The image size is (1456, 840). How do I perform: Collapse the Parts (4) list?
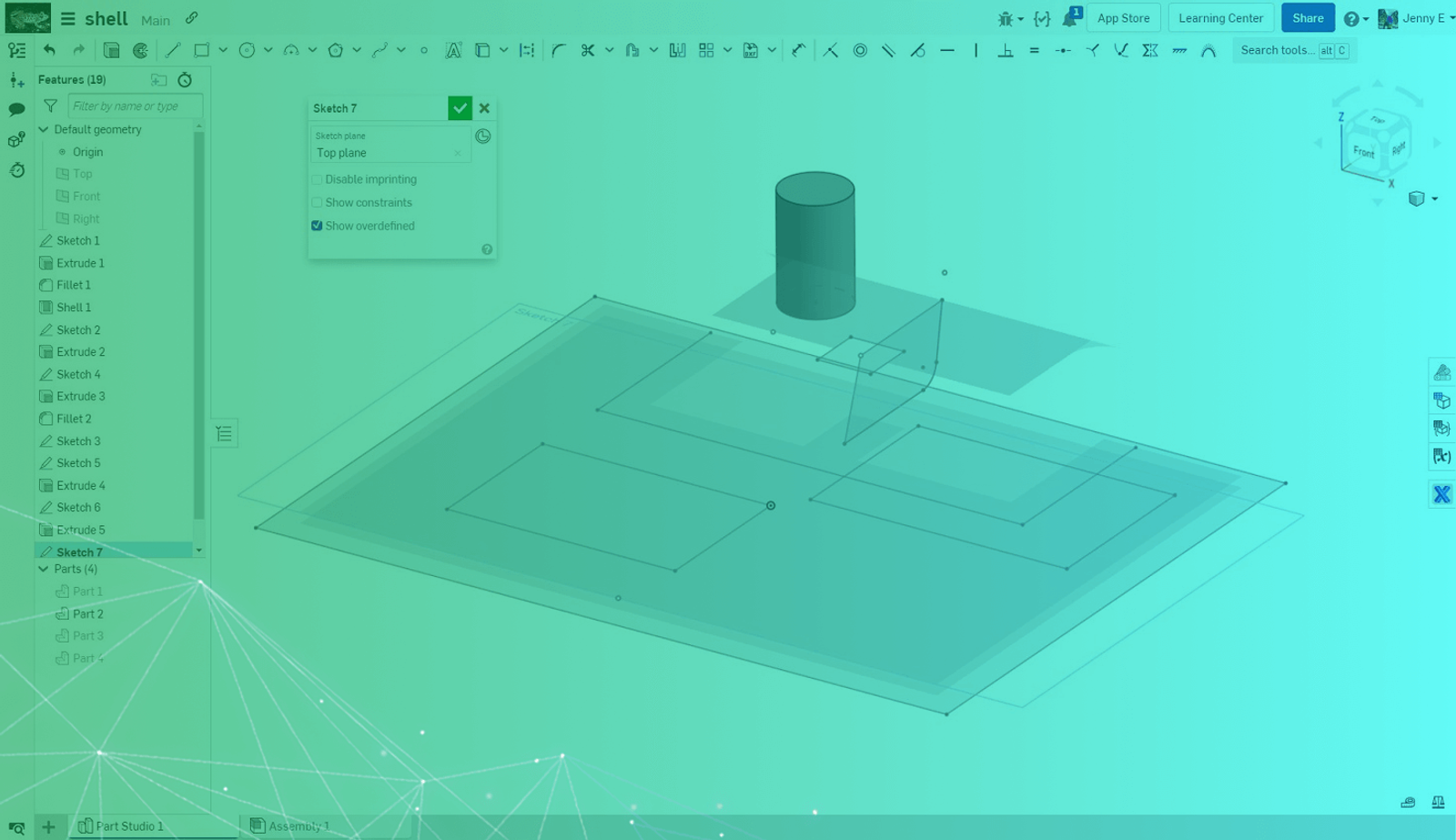(44, 569)
